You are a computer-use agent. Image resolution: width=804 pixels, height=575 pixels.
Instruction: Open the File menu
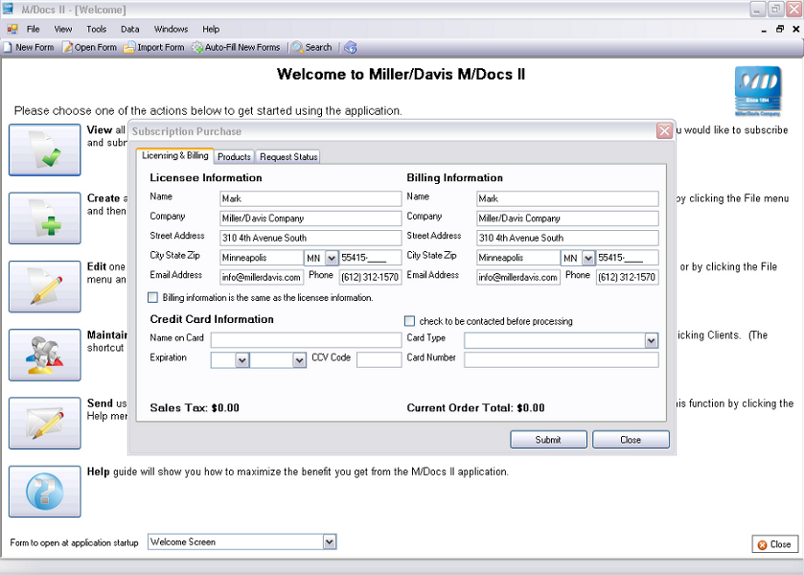pyautogui.click(x=33, y=29)
